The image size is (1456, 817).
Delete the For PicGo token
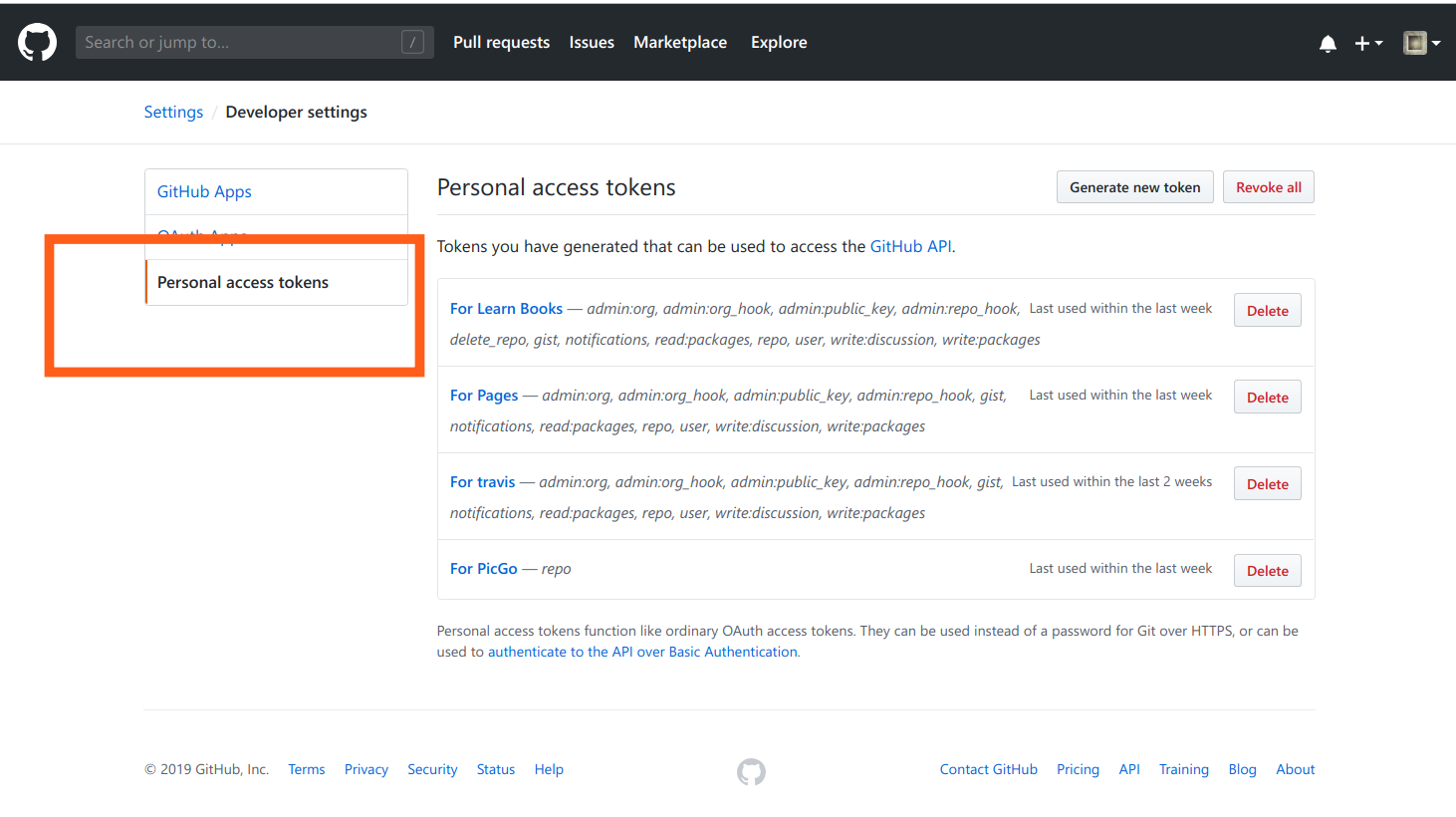[x=1268, y=571]
